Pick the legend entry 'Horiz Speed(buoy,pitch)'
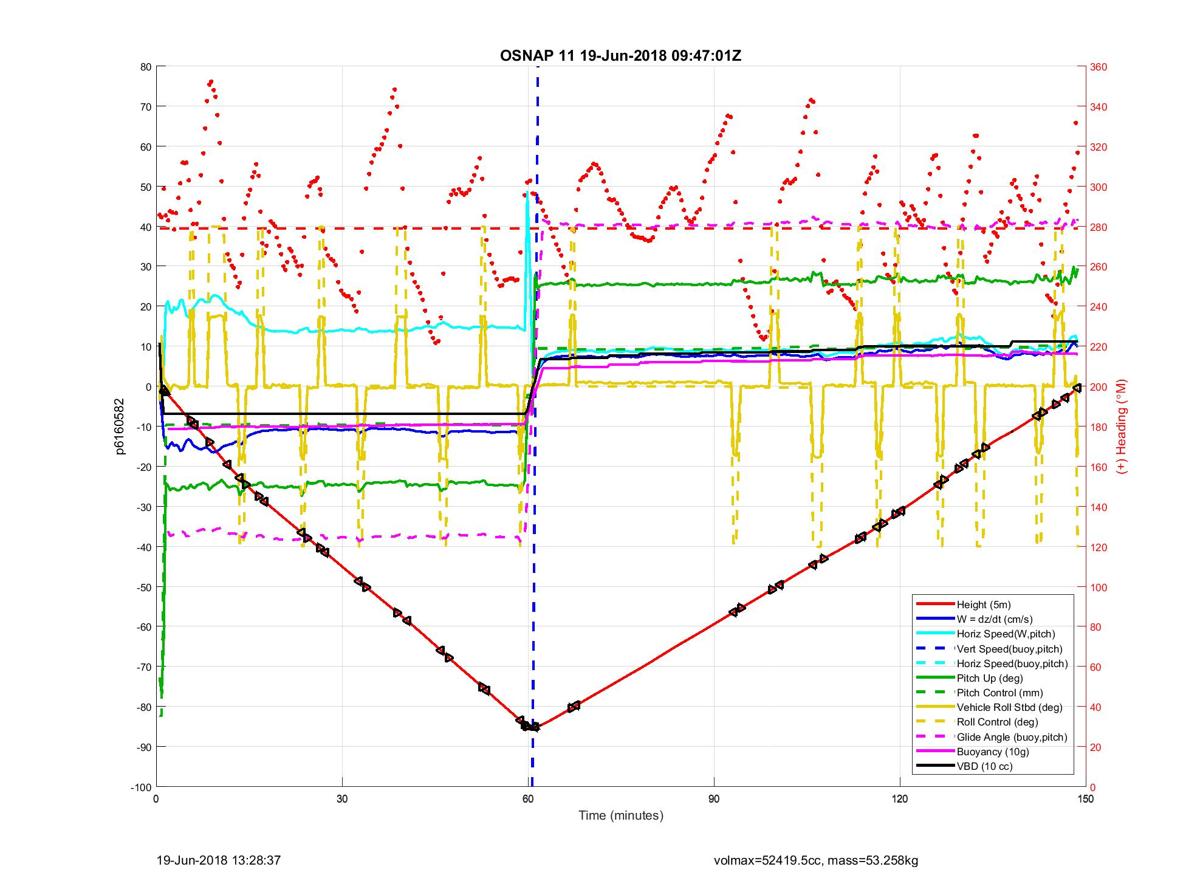 (x=1013, y=664)
